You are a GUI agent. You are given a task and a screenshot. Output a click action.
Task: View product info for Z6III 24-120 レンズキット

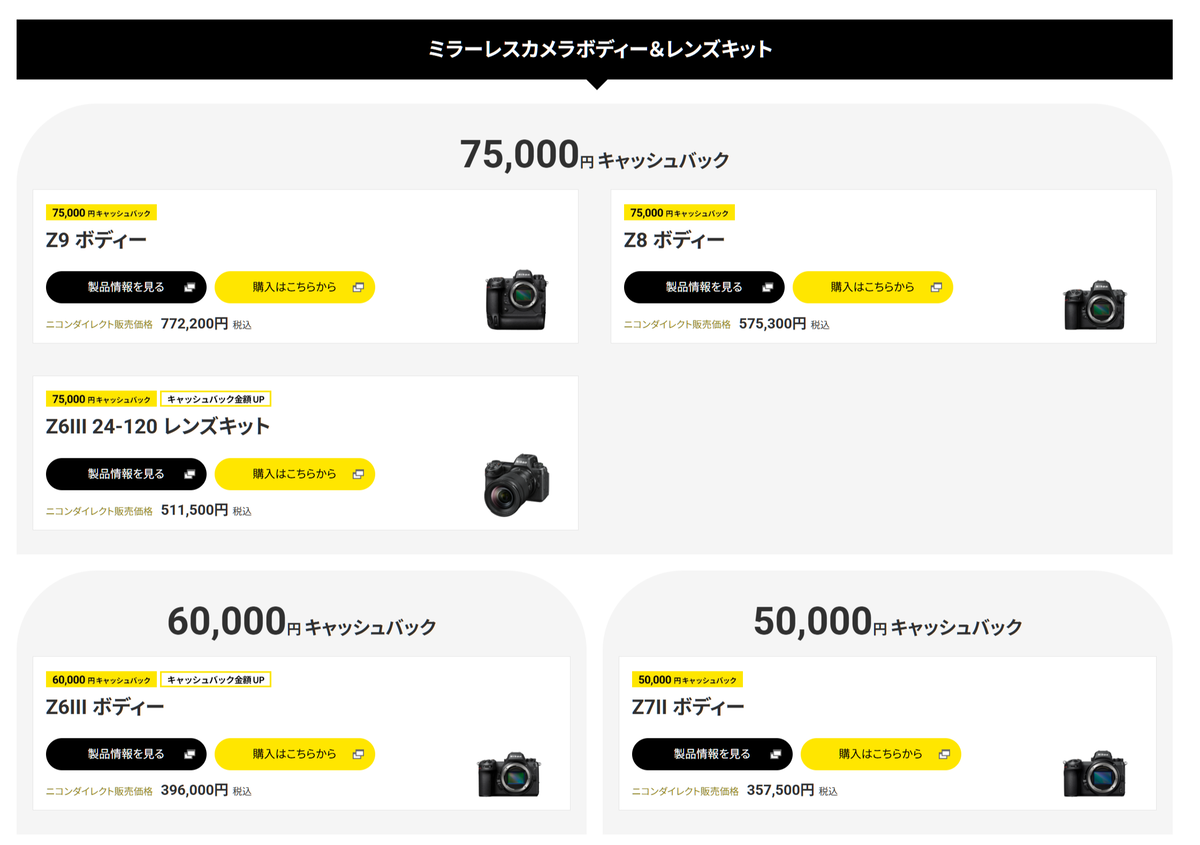point(126,474)
